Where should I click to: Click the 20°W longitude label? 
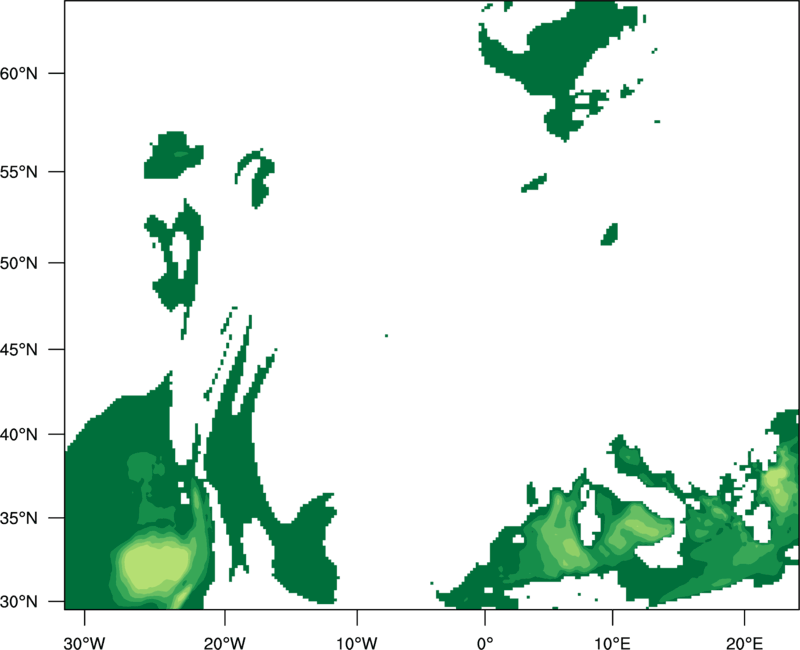224,643
